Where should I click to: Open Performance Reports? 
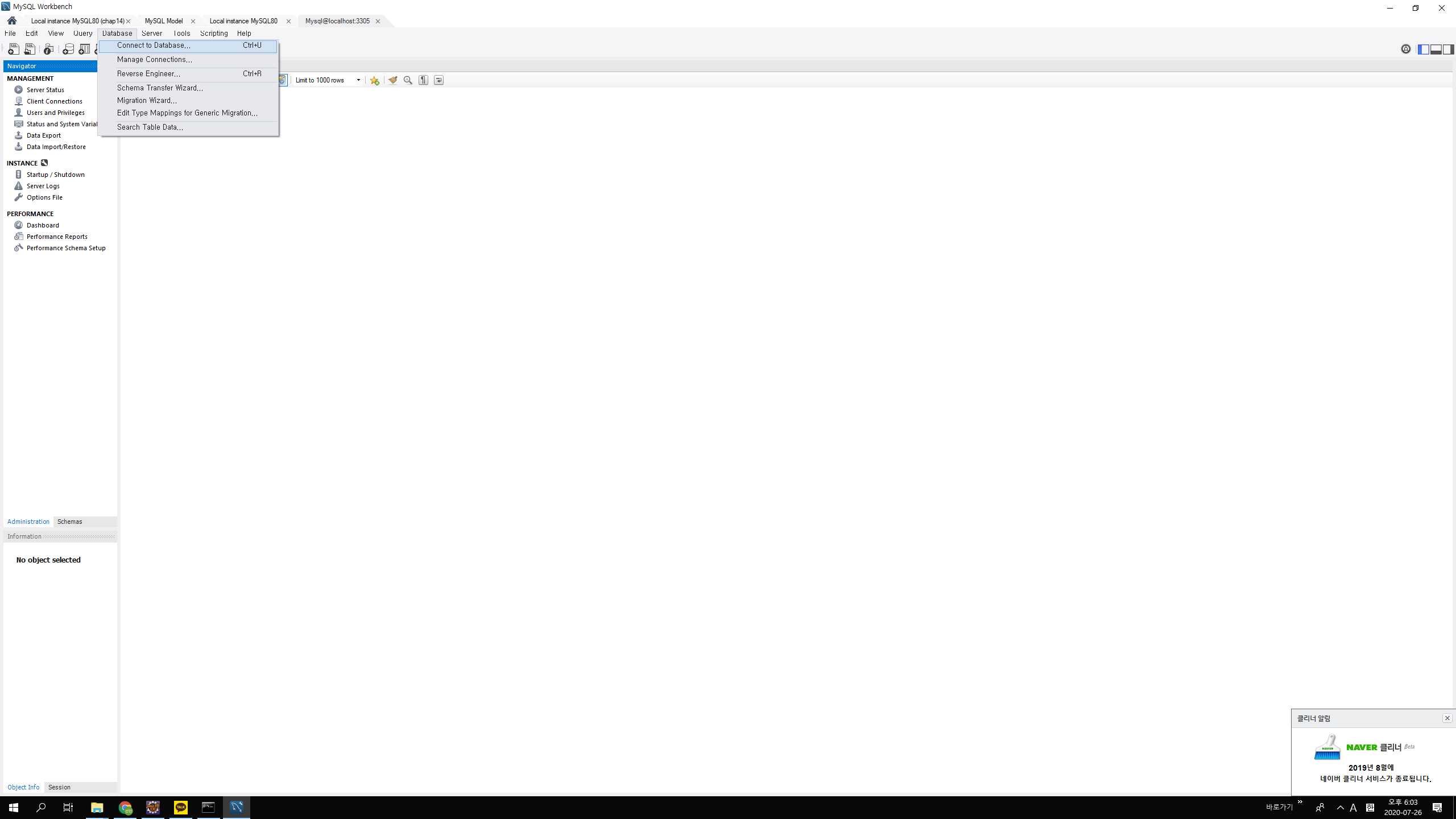point(57,237)
